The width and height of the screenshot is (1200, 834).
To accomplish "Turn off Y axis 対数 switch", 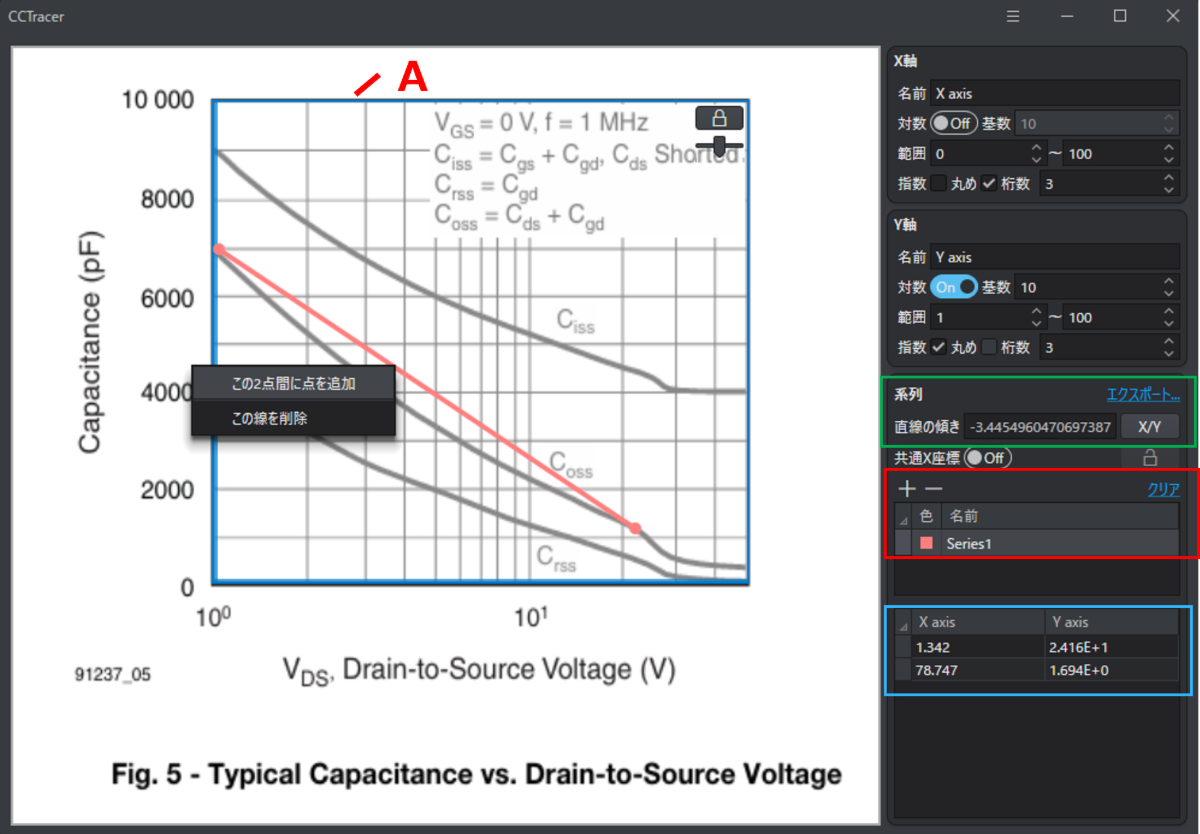I will click(x=952, y=287).
